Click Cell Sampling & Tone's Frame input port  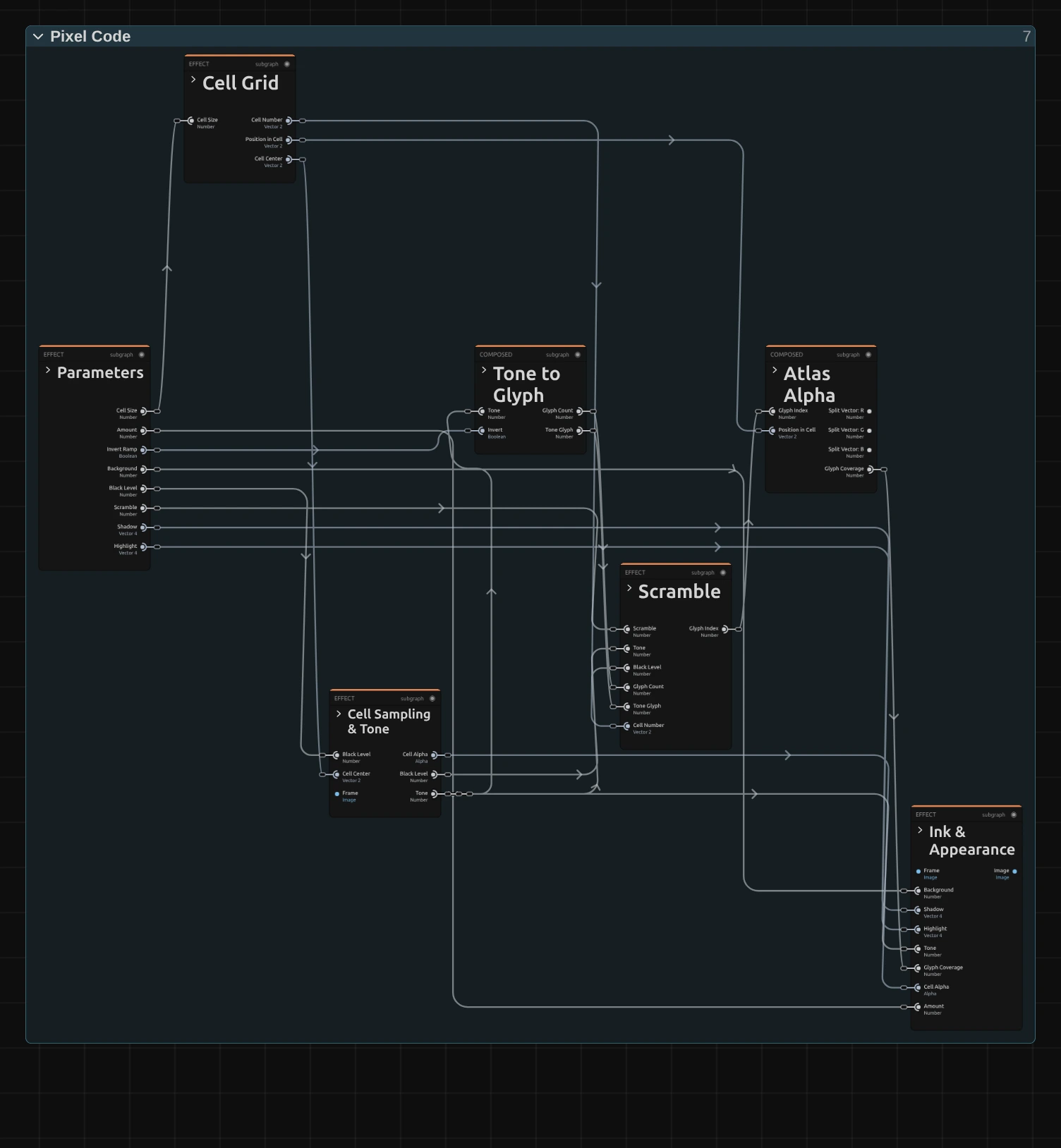pos(337,794)
